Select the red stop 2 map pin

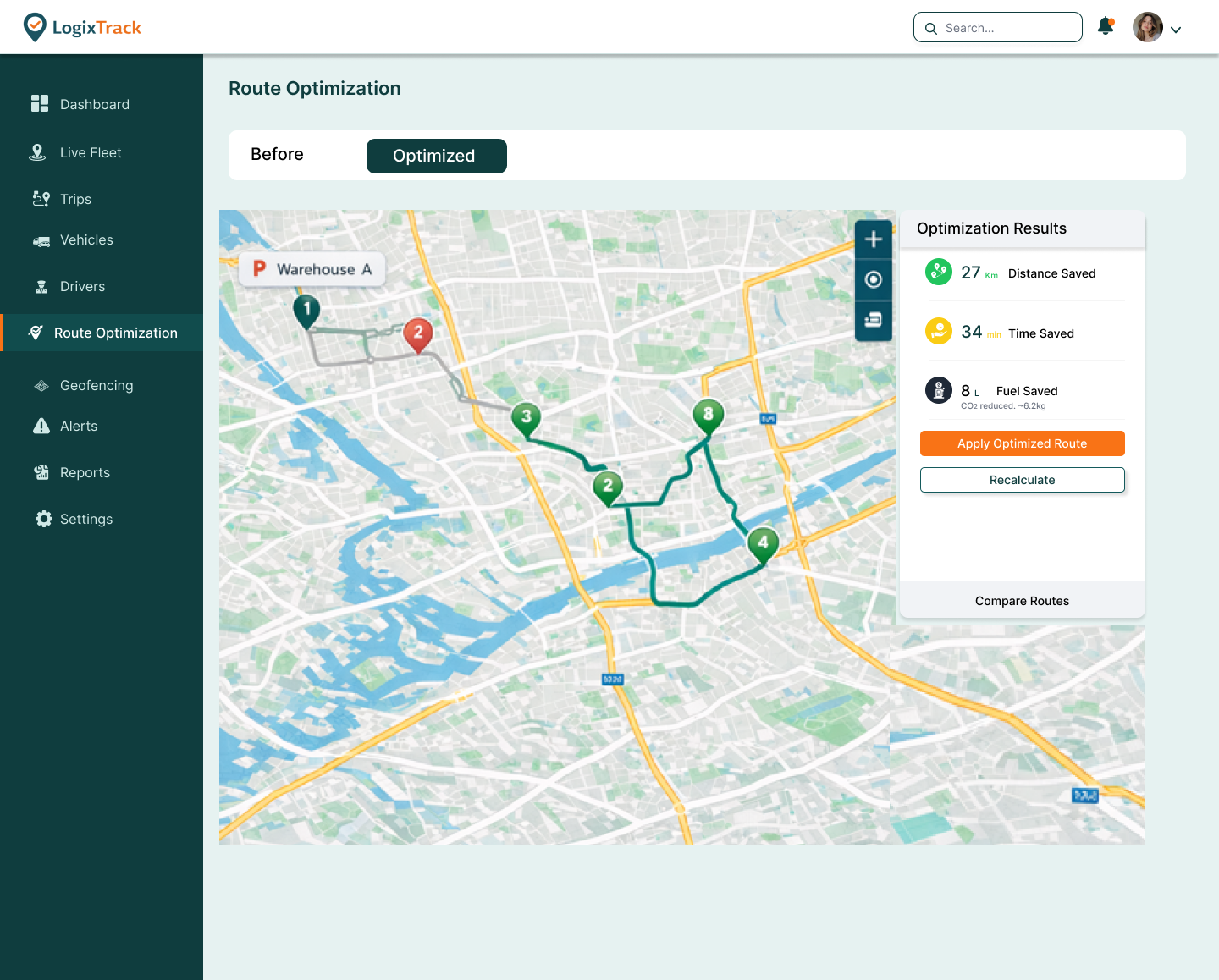tap(418, 334)
